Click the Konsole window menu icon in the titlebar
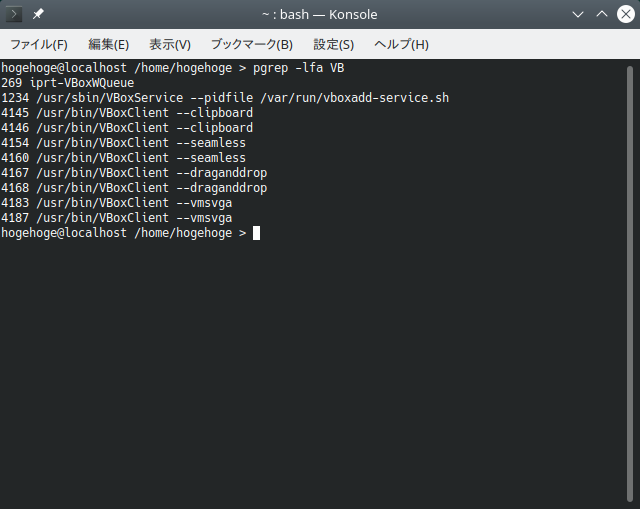Viewport: 640px width, 509px height. click(x=14, y=14)
